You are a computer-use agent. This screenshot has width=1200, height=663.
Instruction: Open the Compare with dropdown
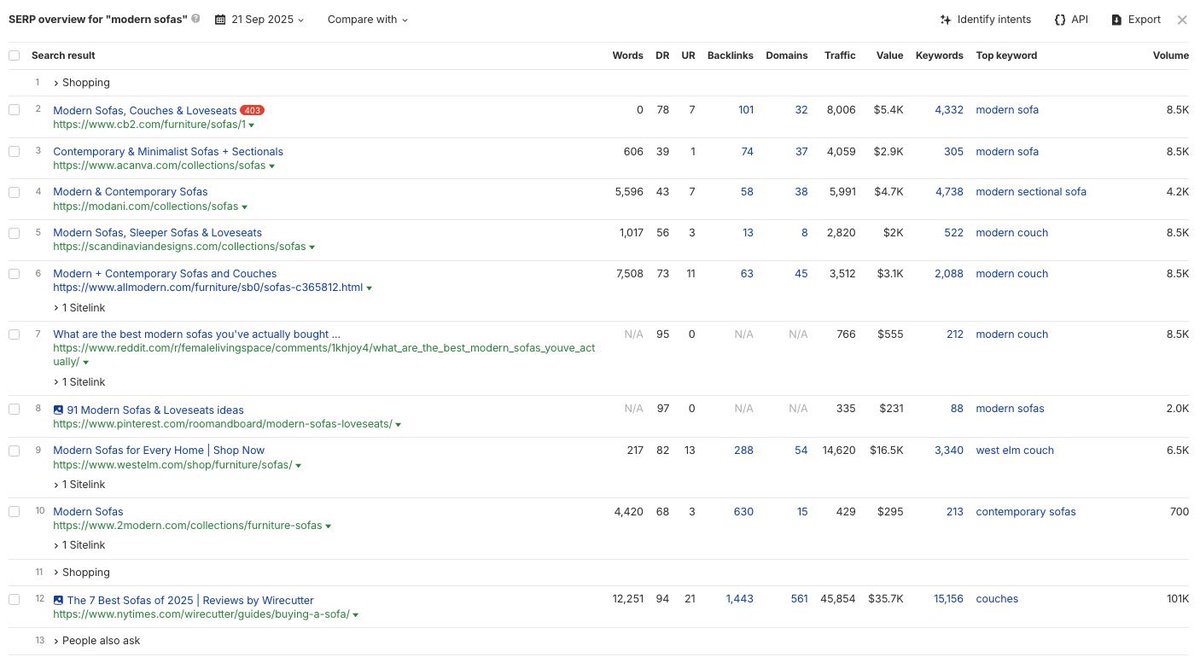(x=367, y=19)
